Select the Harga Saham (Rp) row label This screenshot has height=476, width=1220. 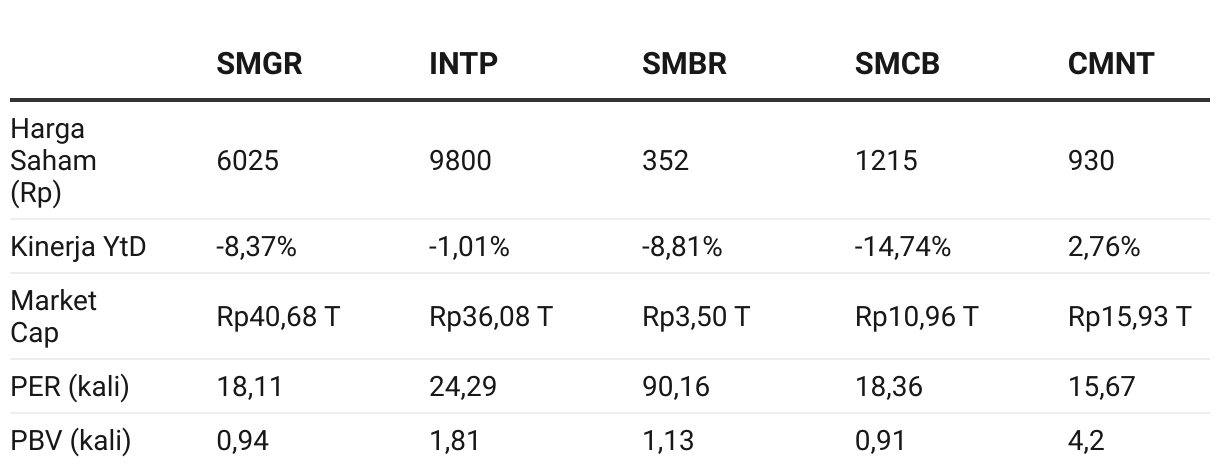(x=54, y=161)
